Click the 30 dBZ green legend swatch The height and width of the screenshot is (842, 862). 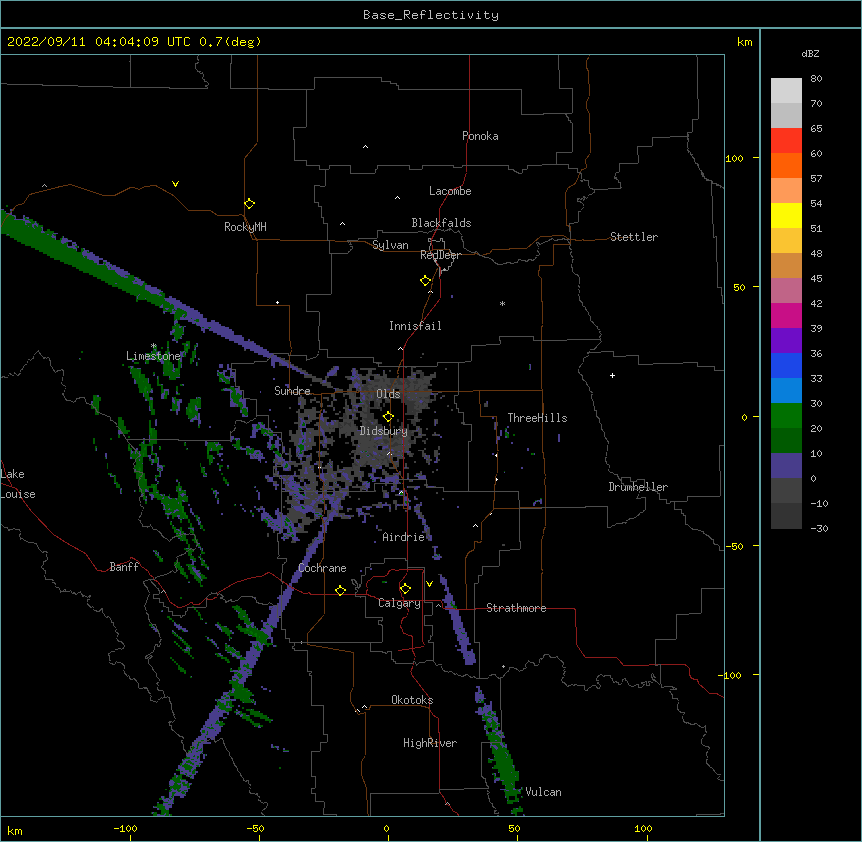click(x=786, y=416)
